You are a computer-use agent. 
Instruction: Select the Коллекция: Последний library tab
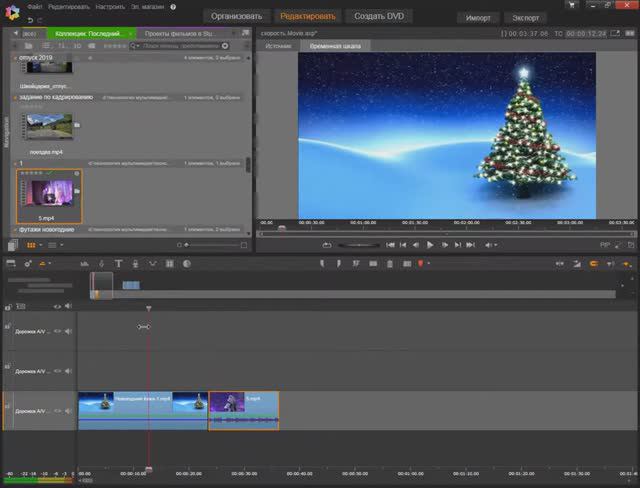click(x=87, y=33)
